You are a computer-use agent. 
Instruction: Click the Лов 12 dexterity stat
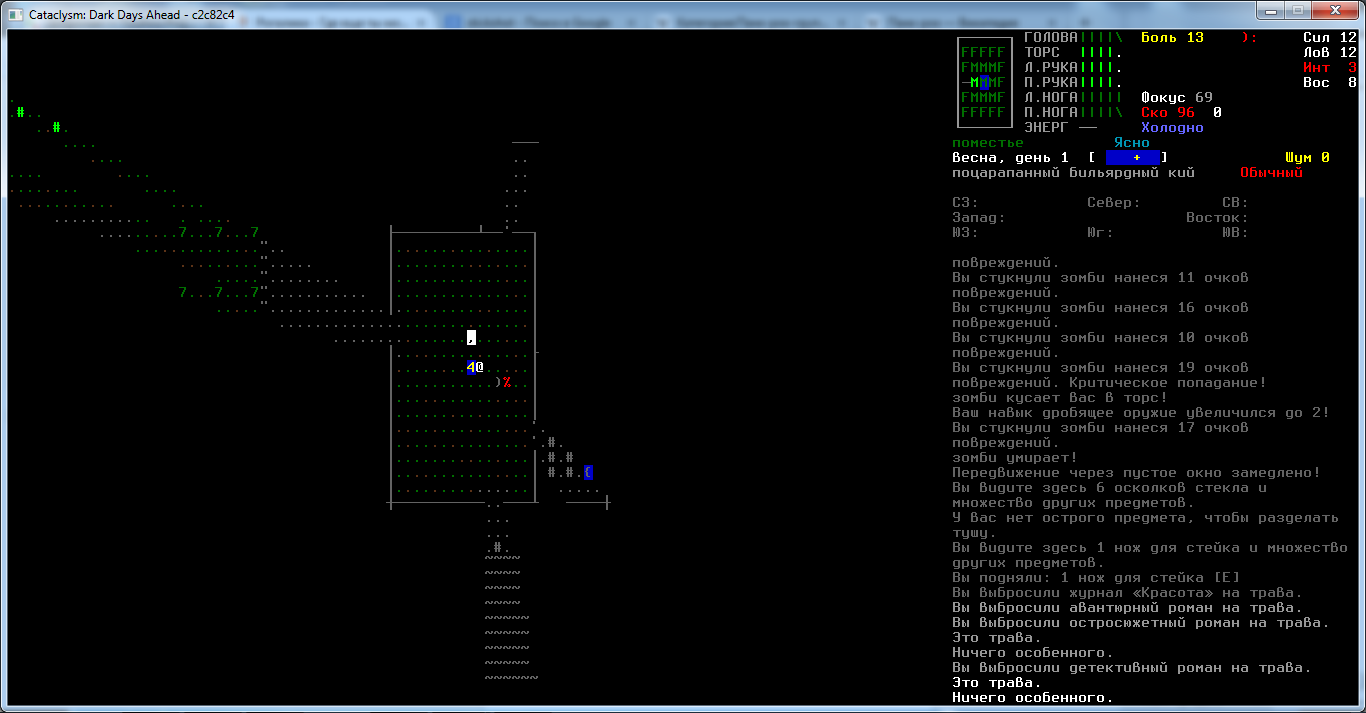(1330, 52)
